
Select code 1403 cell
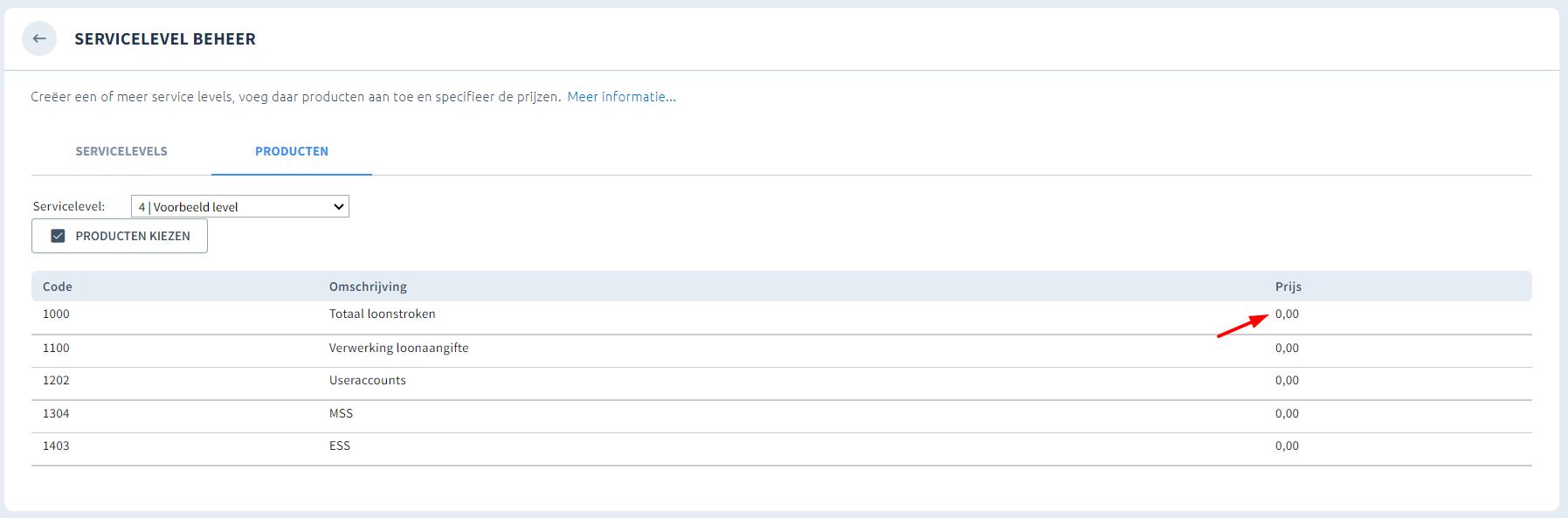[x=56, y=445]
